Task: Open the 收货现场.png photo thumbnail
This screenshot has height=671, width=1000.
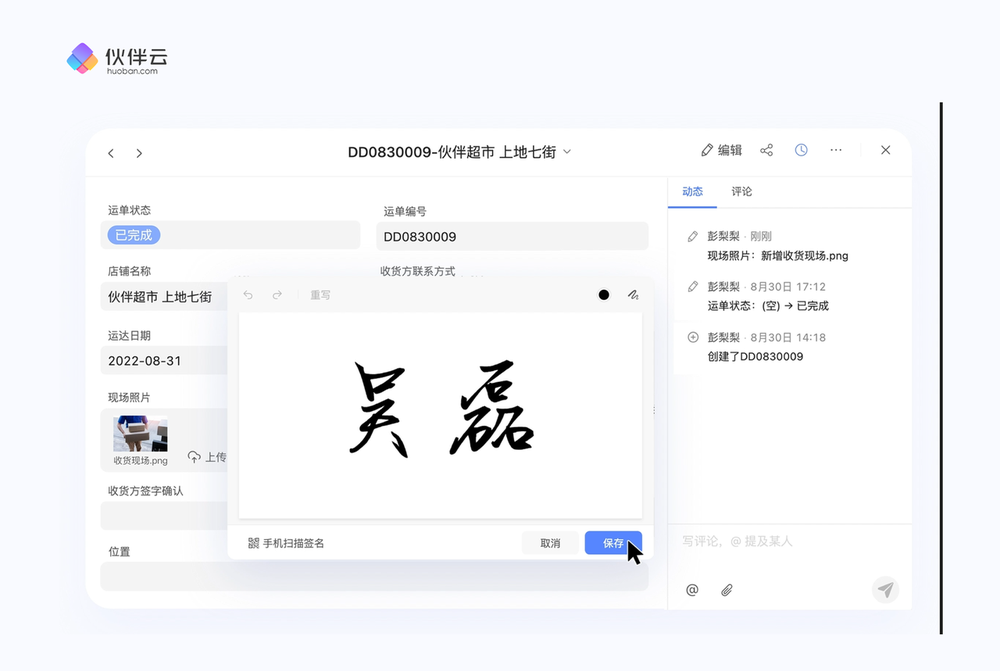Action: tap(140, 435)
